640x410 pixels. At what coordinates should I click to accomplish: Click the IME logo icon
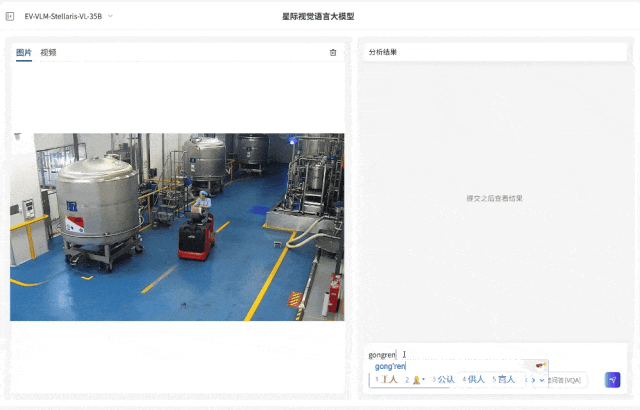(x=540, y=365)
